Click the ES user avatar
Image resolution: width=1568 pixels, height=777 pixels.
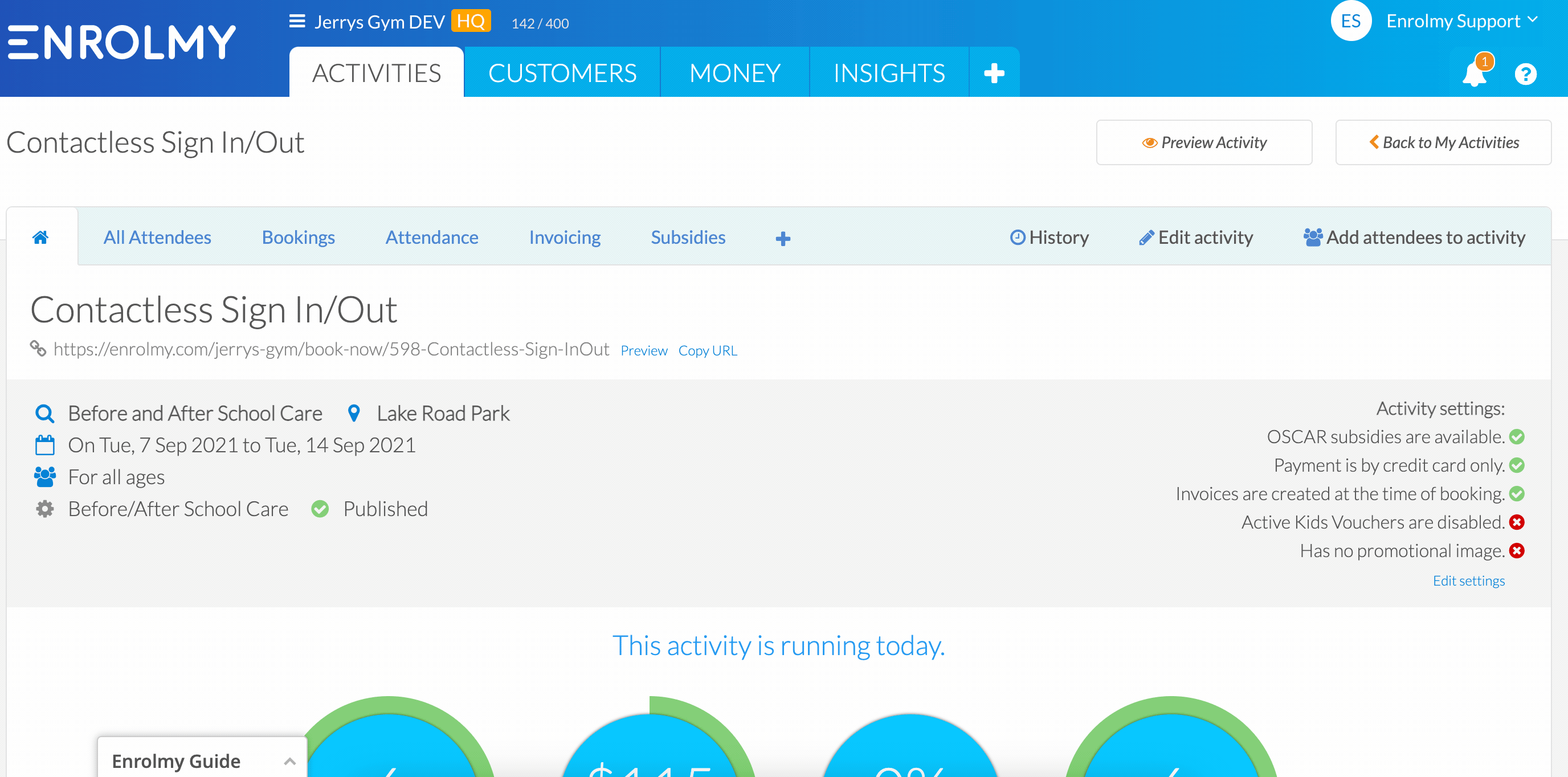pyautogui.click(x=1351, y=21)
